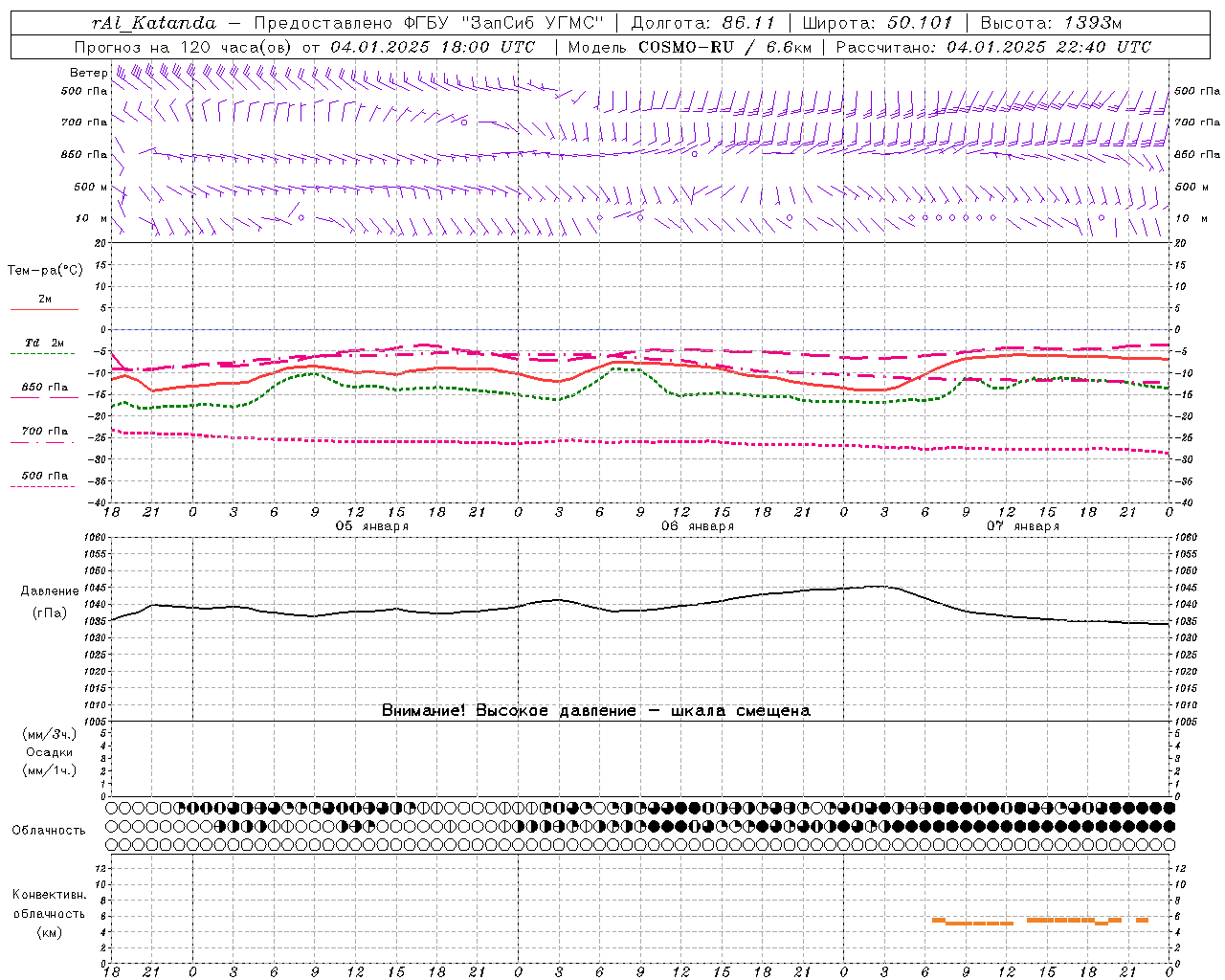Click the 'Модель COSMO-RU / 6.6км' label
This screenshot has width=1225, height=980.
689,47
